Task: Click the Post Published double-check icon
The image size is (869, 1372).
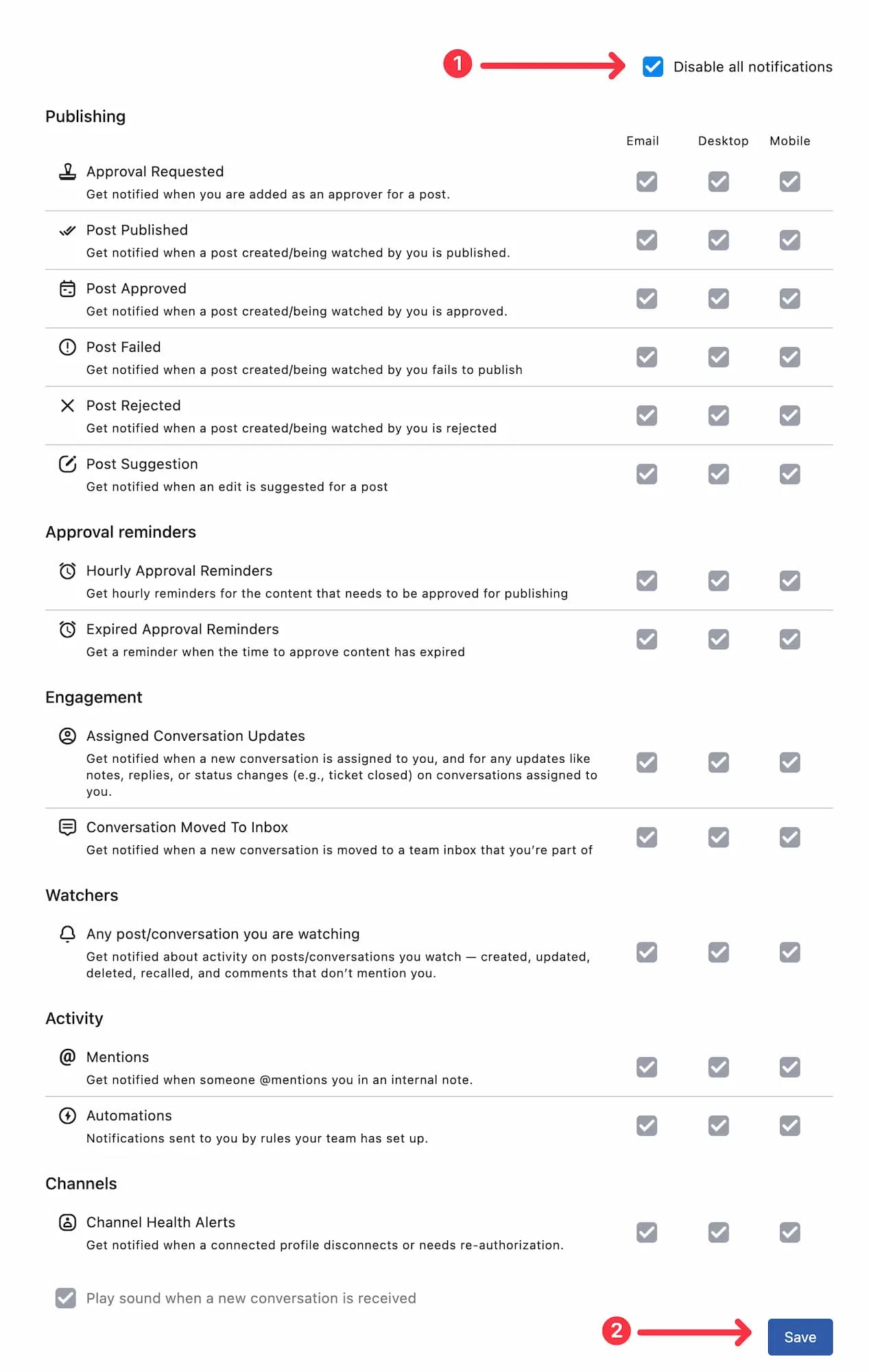Action: click(67, 230)
